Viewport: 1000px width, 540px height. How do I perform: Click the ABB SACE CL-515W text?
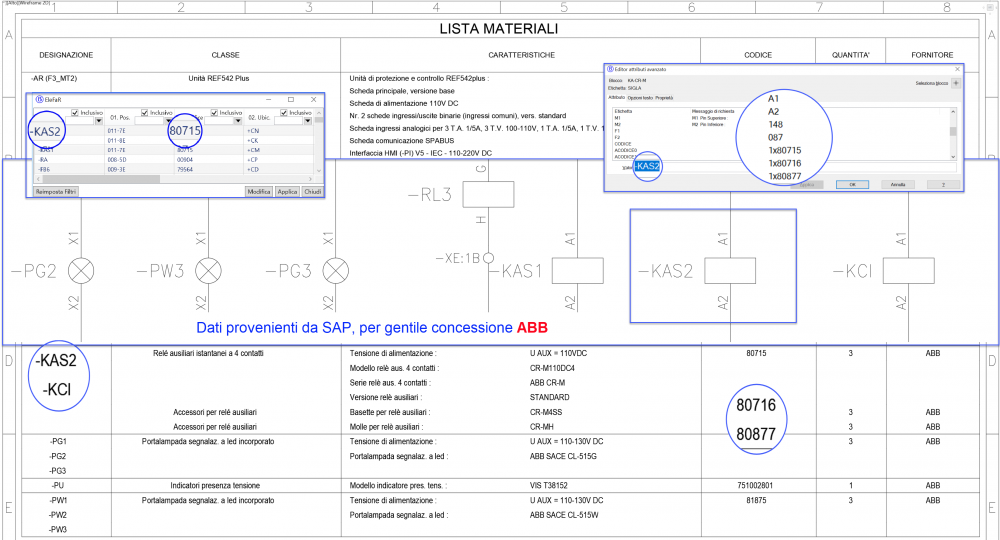pos(564,515)
